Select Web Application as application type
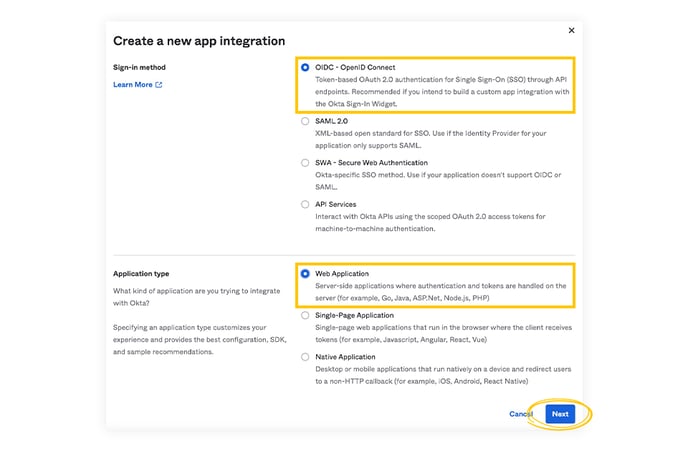The height and width of the screenshot is (450, 688). (x=305, y=274)
